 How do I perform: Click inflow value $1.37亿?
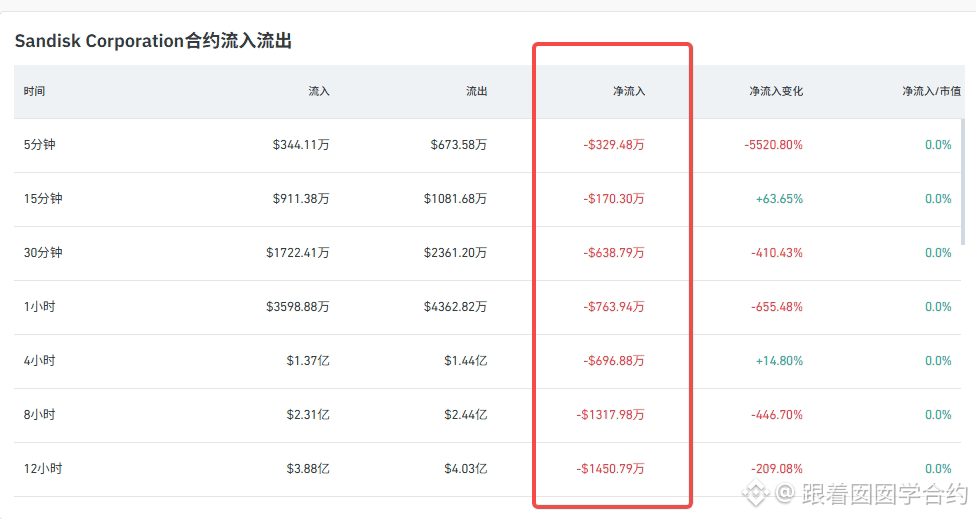[x=308, y=361]
